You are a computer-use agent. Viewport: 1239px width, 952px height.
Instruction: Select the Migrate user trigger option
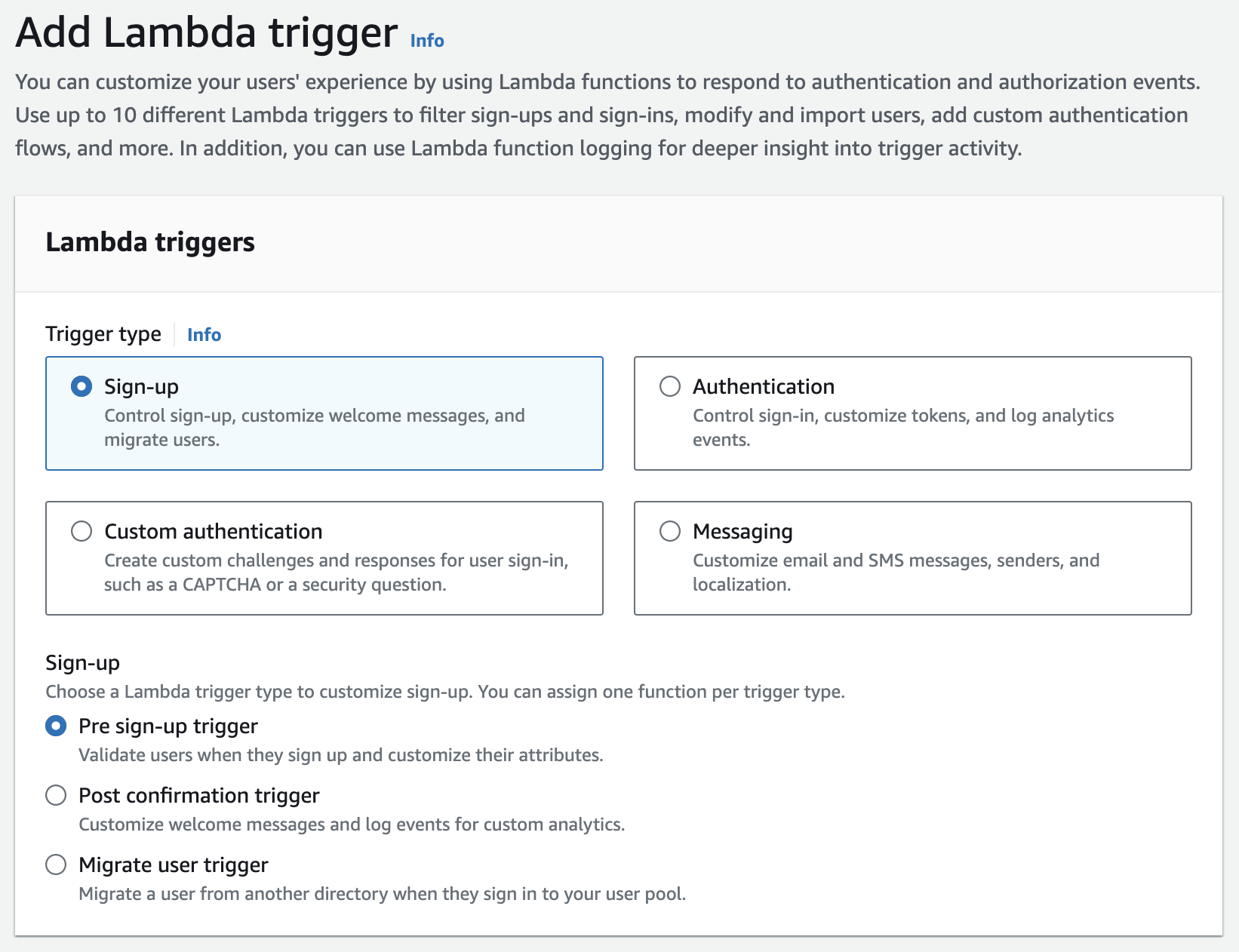point(55,865)
